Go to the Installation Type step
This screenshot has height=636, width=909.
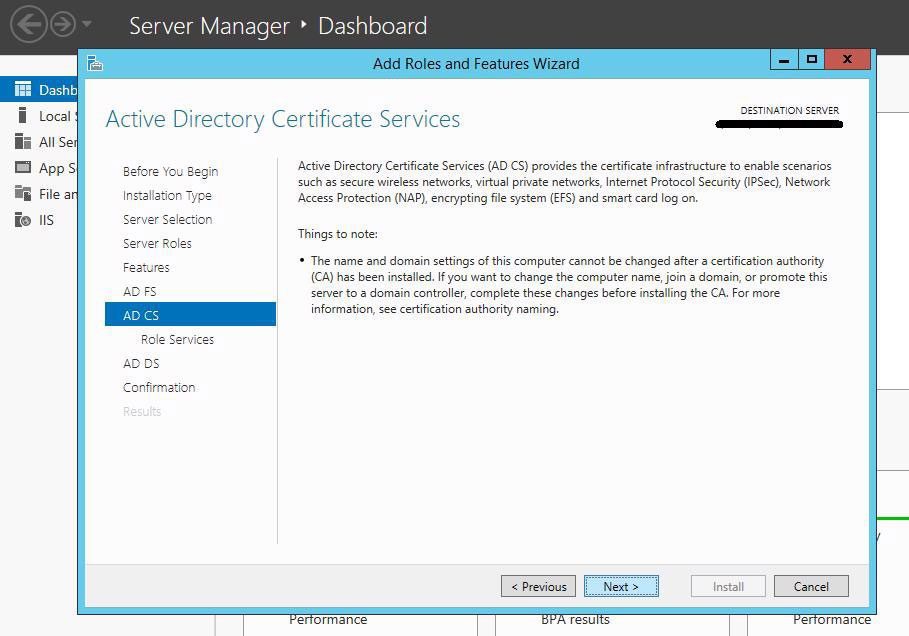click(x=167, y=195)
